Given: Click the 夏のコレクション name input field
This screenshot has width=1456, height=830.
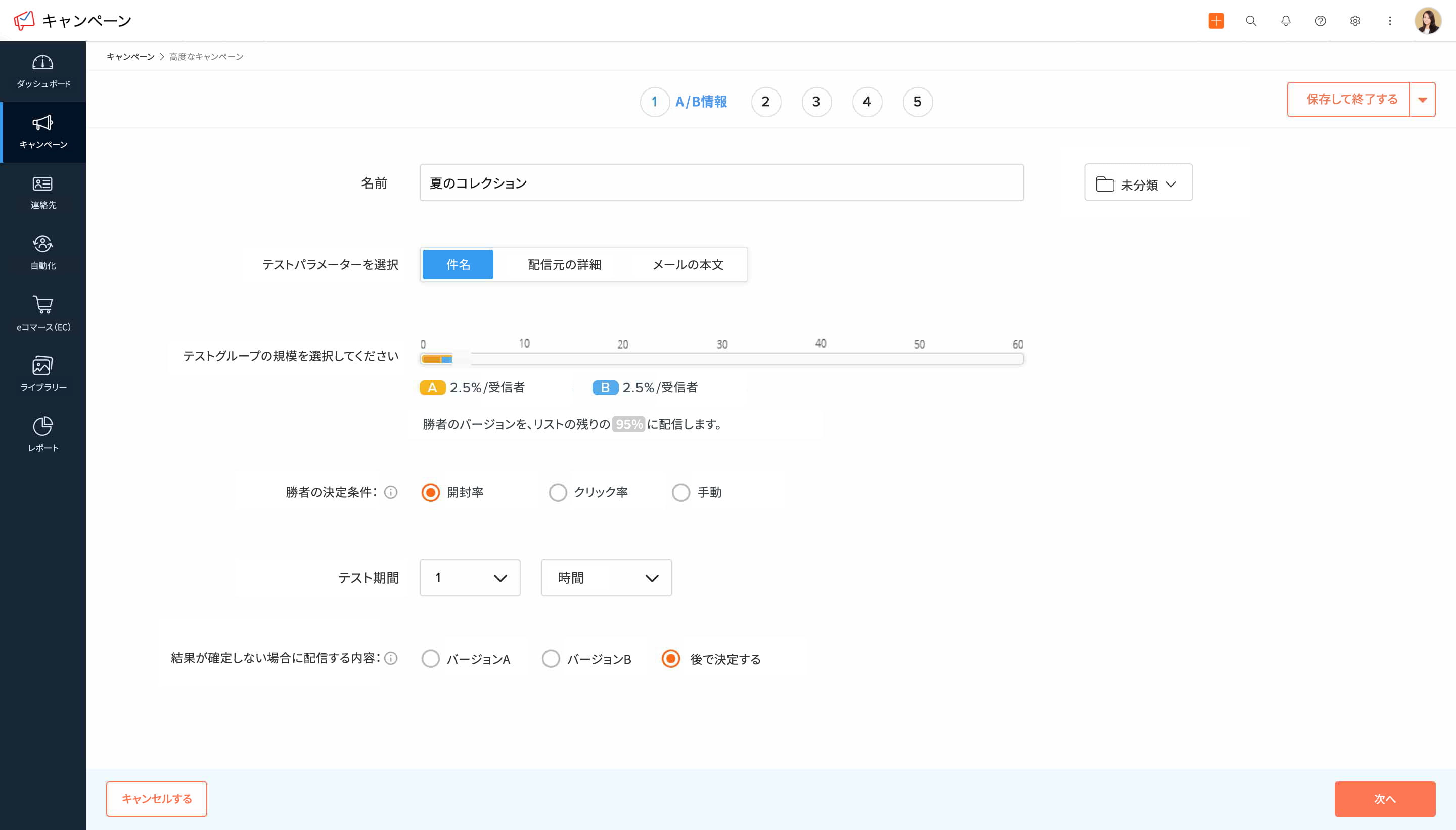Looking at the screenshot, I should [x=720, y=182].
